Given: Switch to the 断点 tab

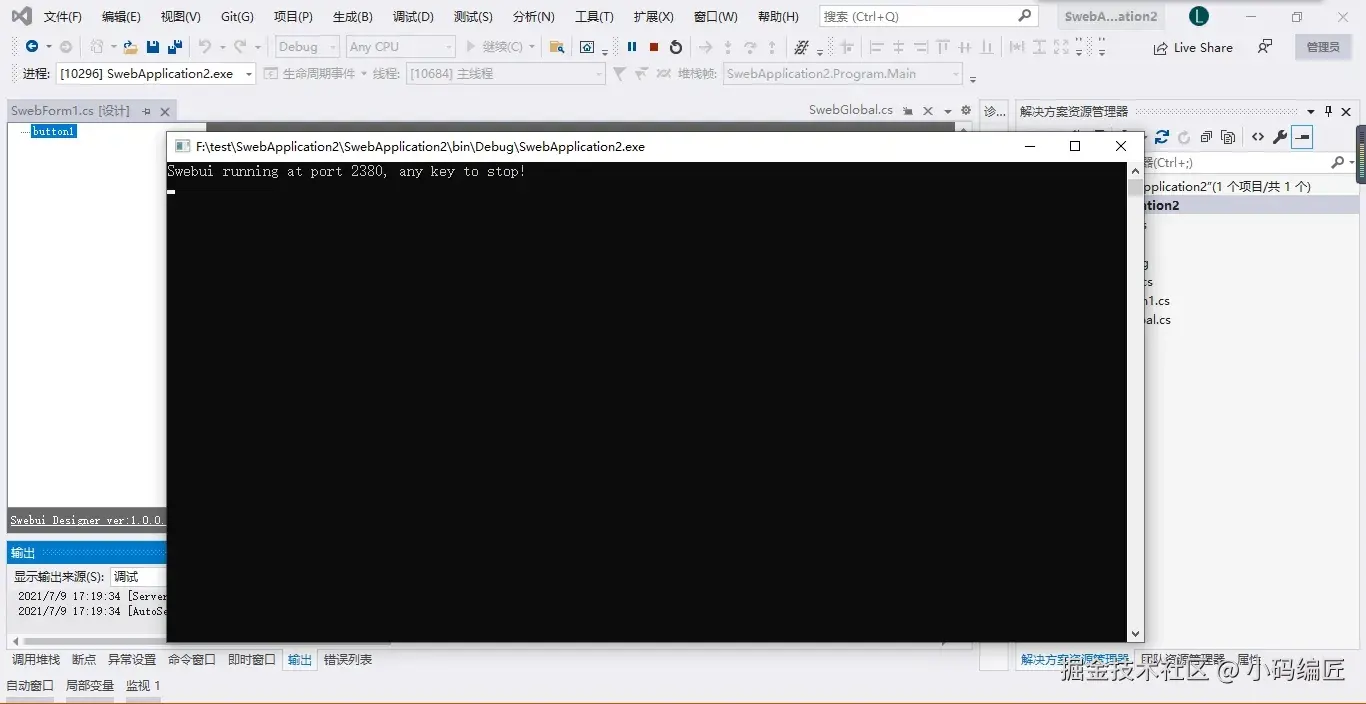Looking at the screenshot, I should [84, 660].
